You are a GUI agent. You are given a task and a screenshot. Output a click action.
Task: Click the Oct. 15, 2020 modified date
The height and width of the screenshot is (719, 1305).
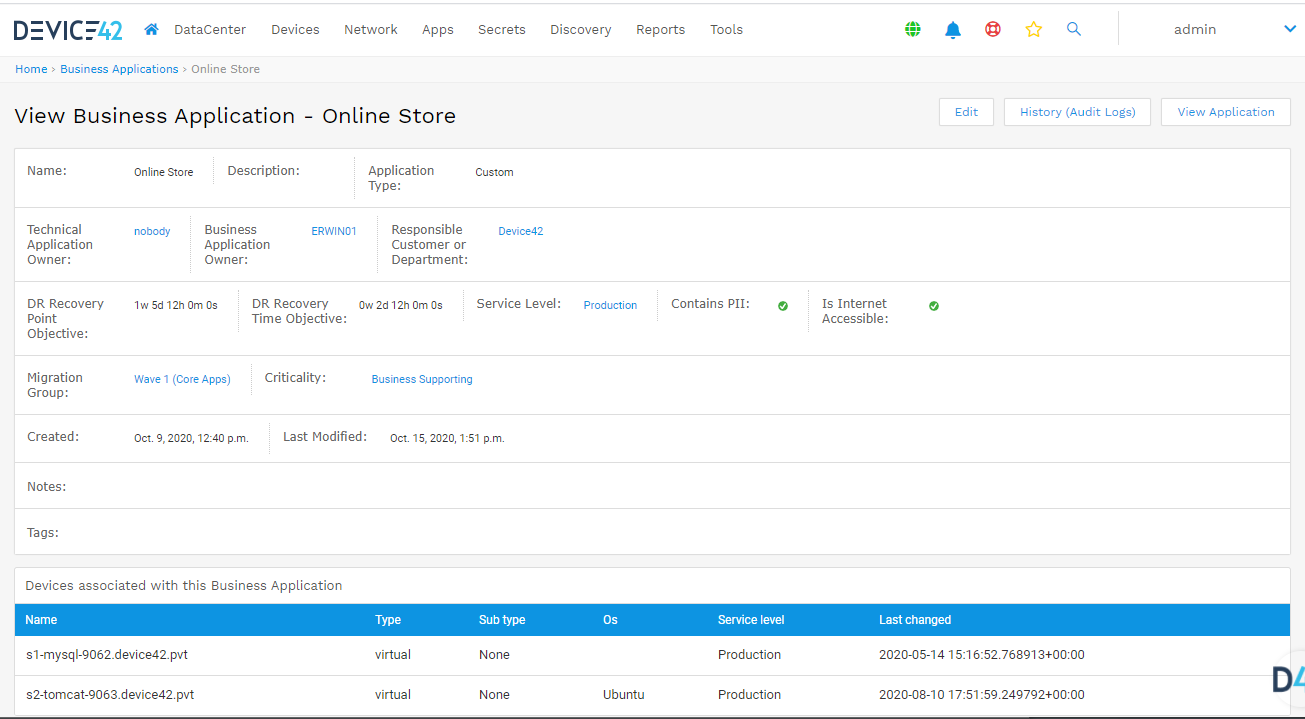pos(447,439)
